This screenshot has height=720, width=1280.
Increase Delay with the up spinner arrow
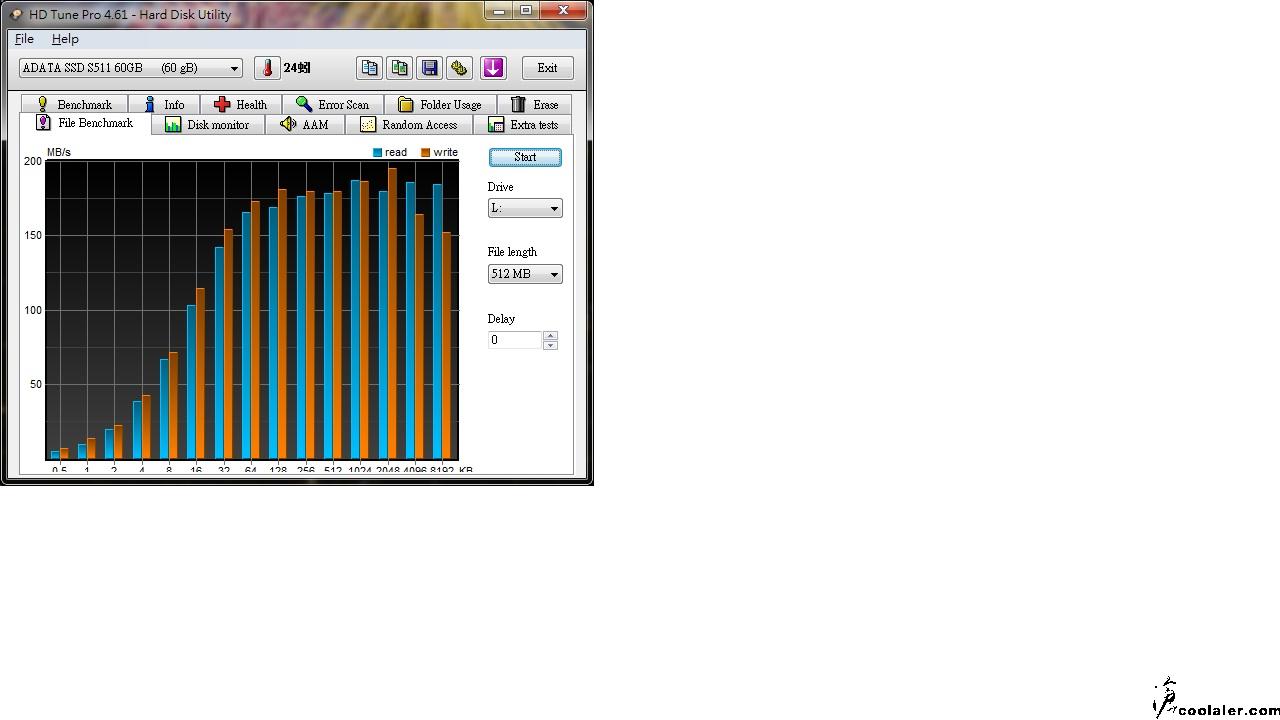coord(550,336)
